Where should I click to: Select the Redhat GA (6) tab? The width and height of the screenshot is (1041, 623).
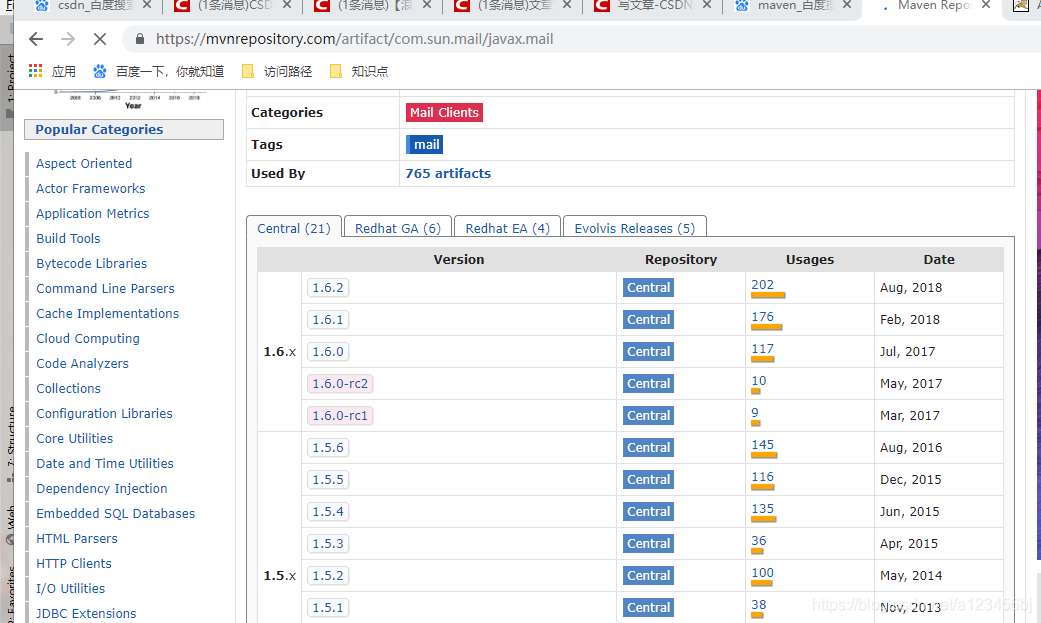[398, 228]
